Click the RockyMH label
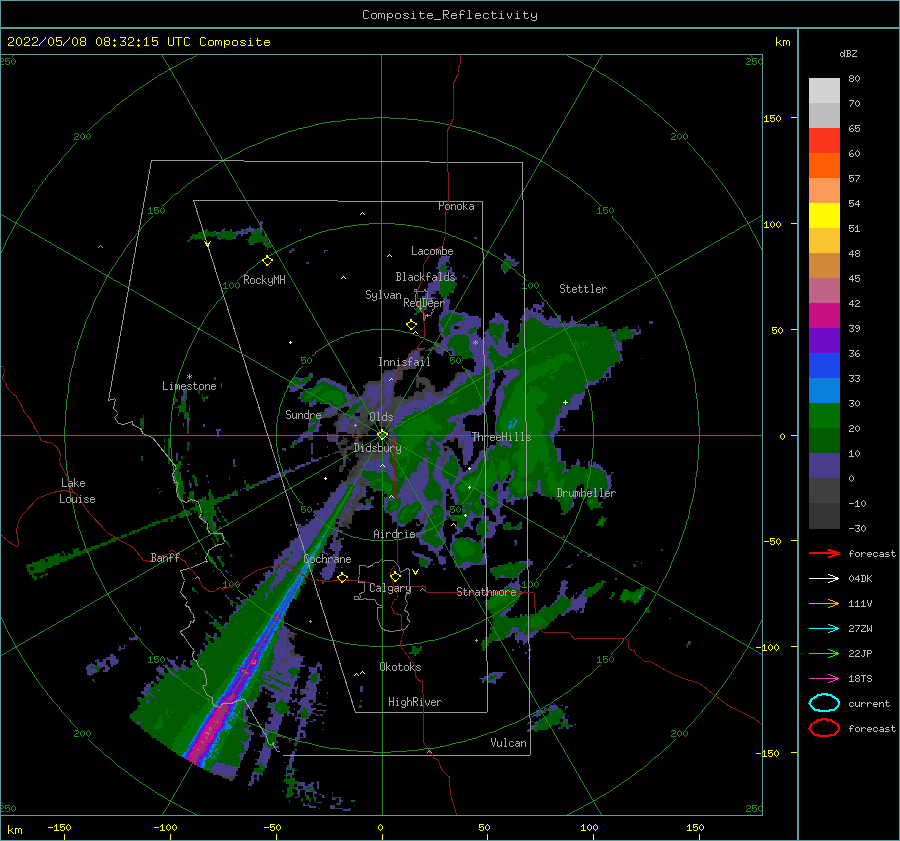Screen dimensions: 900x841 click(264, 280)
